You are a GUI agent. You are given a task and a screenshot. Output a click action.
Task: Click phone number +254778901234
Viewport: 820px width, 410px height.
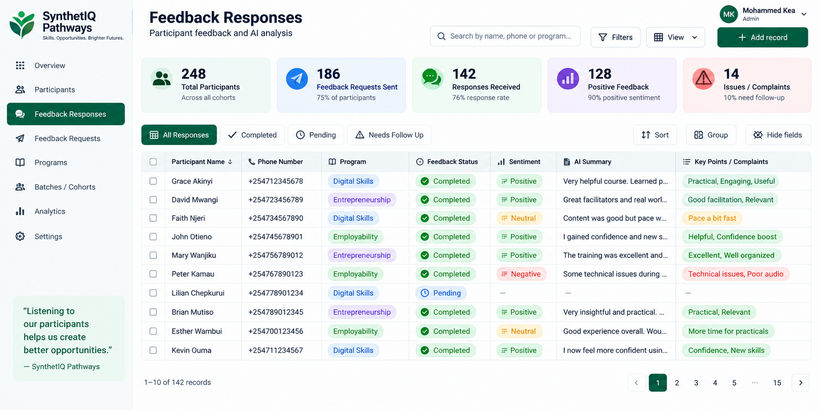pos(276,293)
